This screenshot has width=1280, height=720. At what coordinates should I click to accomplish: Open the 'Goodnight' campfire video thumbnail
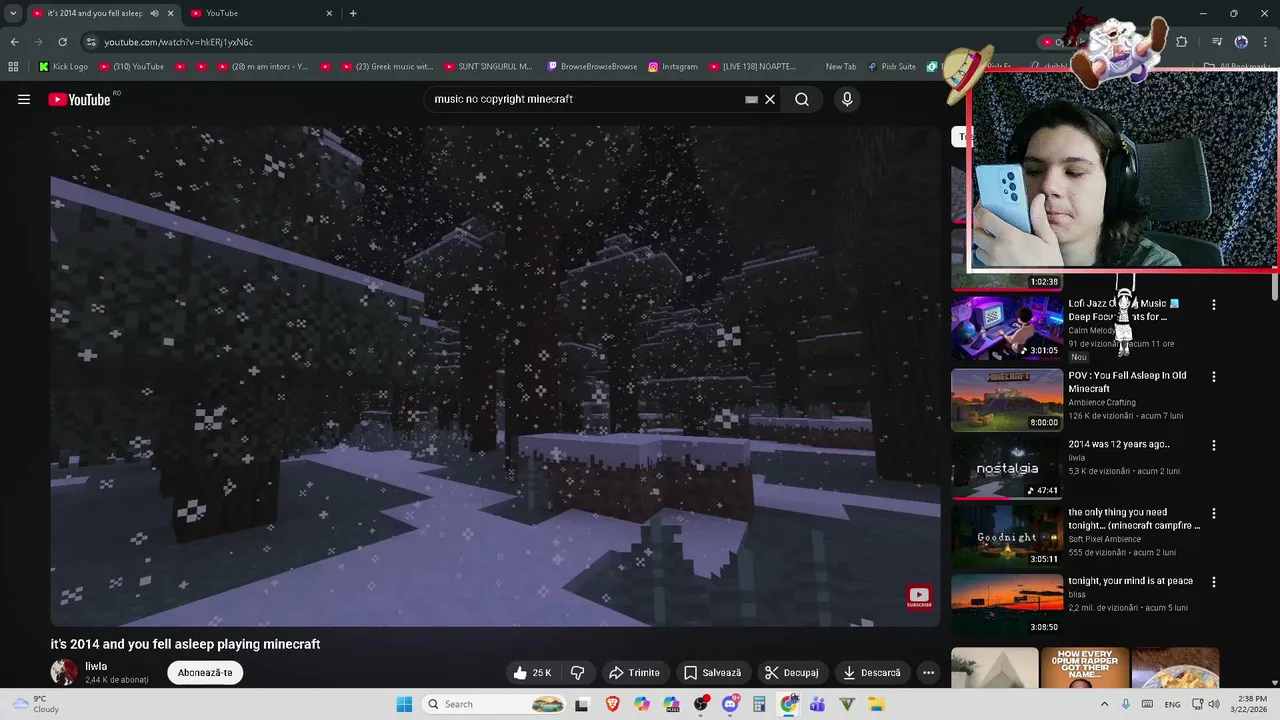tap(1007, 537)
